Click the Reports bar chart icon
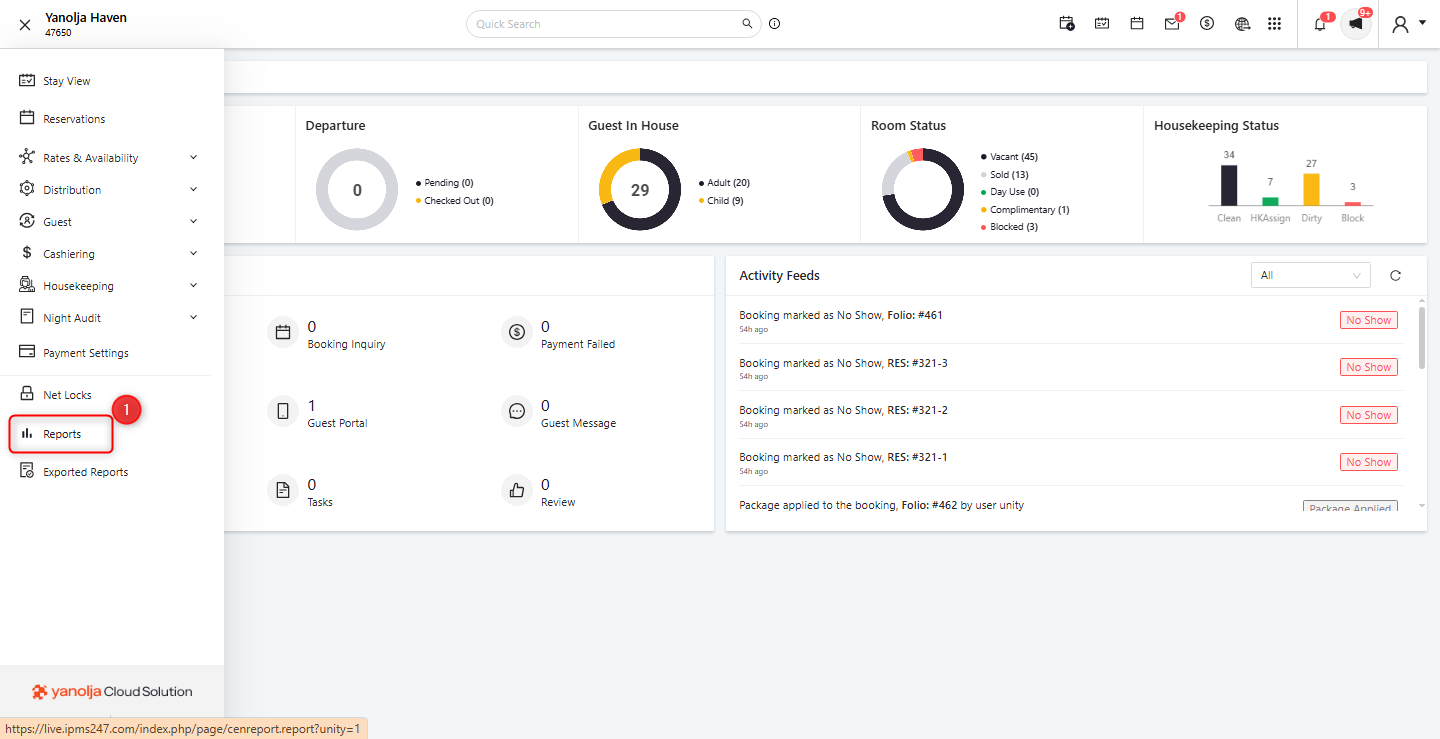 [27, 434]
